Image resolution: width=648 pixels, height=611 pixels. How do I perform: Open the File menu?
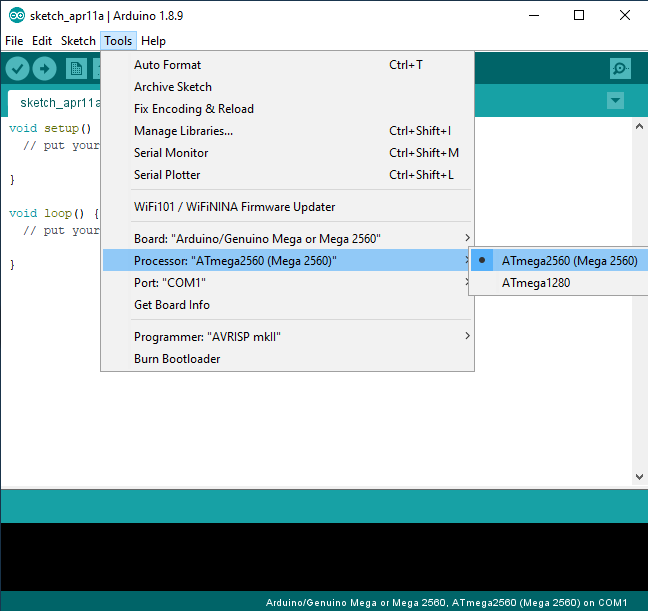click(x=14, y=41)
